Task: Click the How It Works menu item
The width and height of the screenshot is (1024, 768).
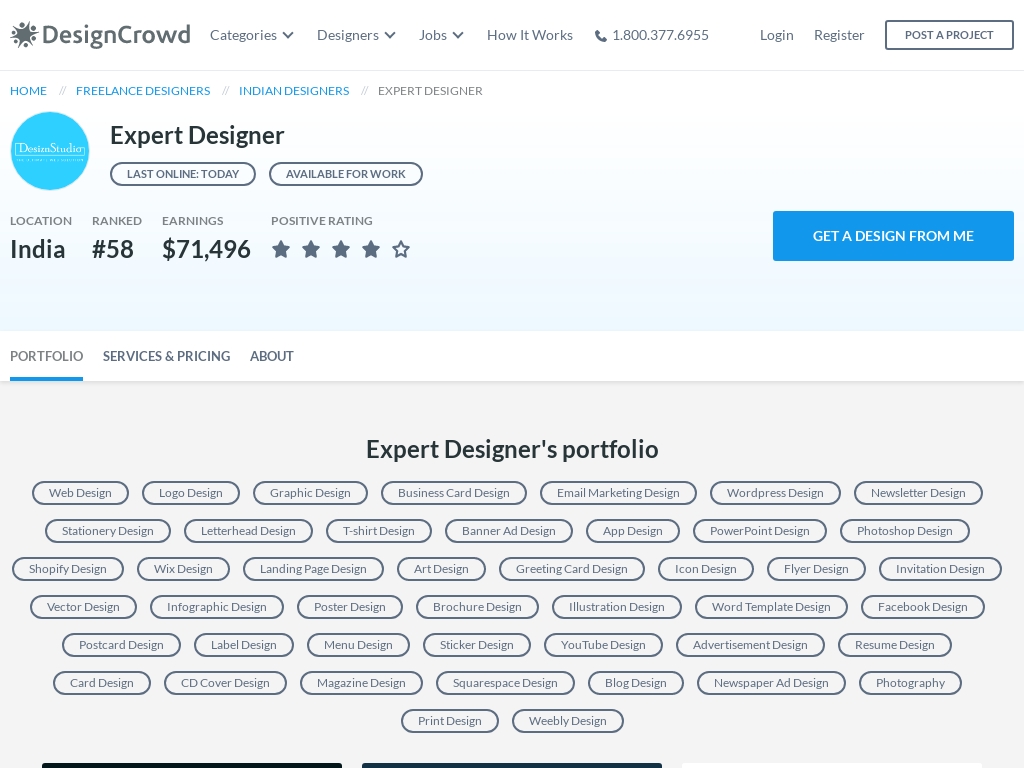Action: click(x=530, y=35)
